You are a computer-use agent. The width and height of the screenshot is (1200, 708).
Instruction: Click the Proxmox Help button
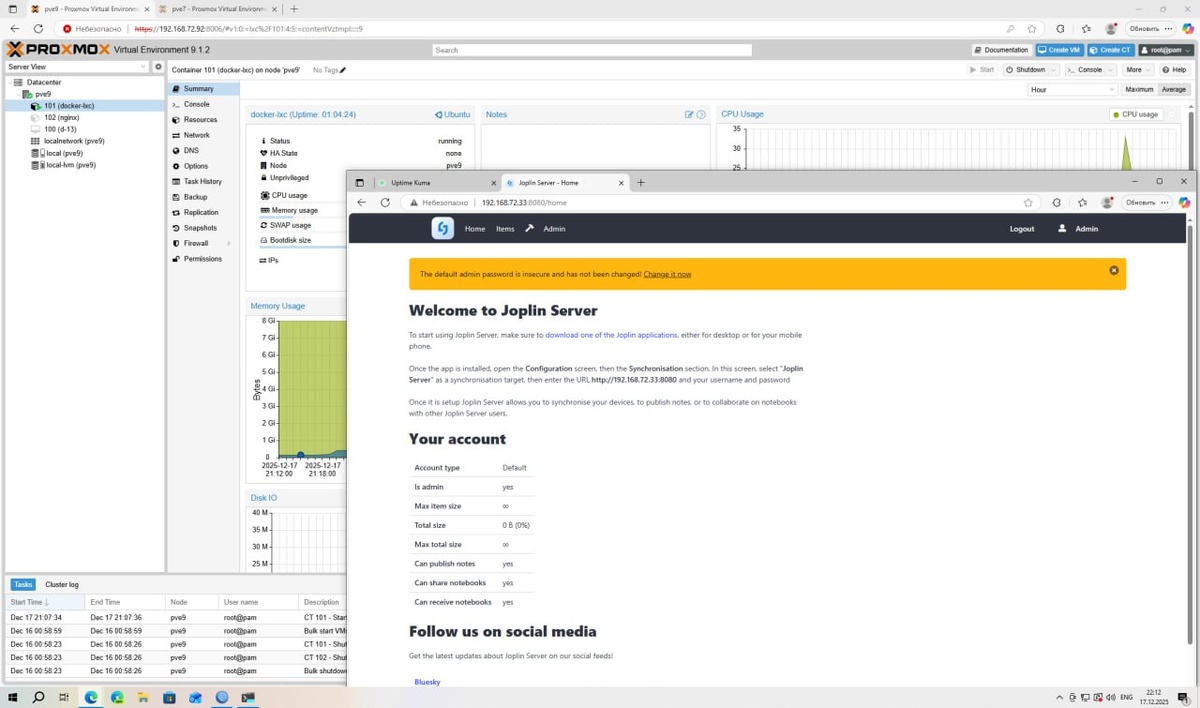pyautogui.click(x=1174, y=70)
